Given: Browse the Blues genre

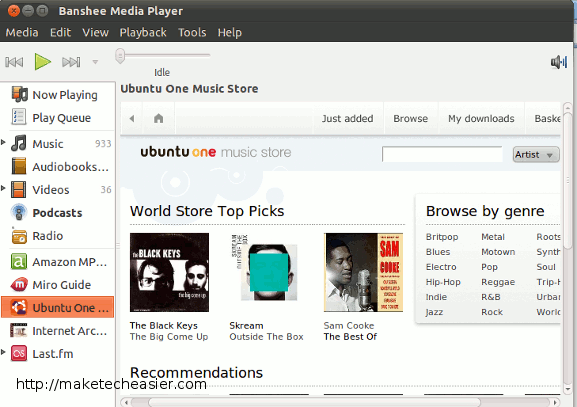Looking at the screenshot, I should [438, 252].
